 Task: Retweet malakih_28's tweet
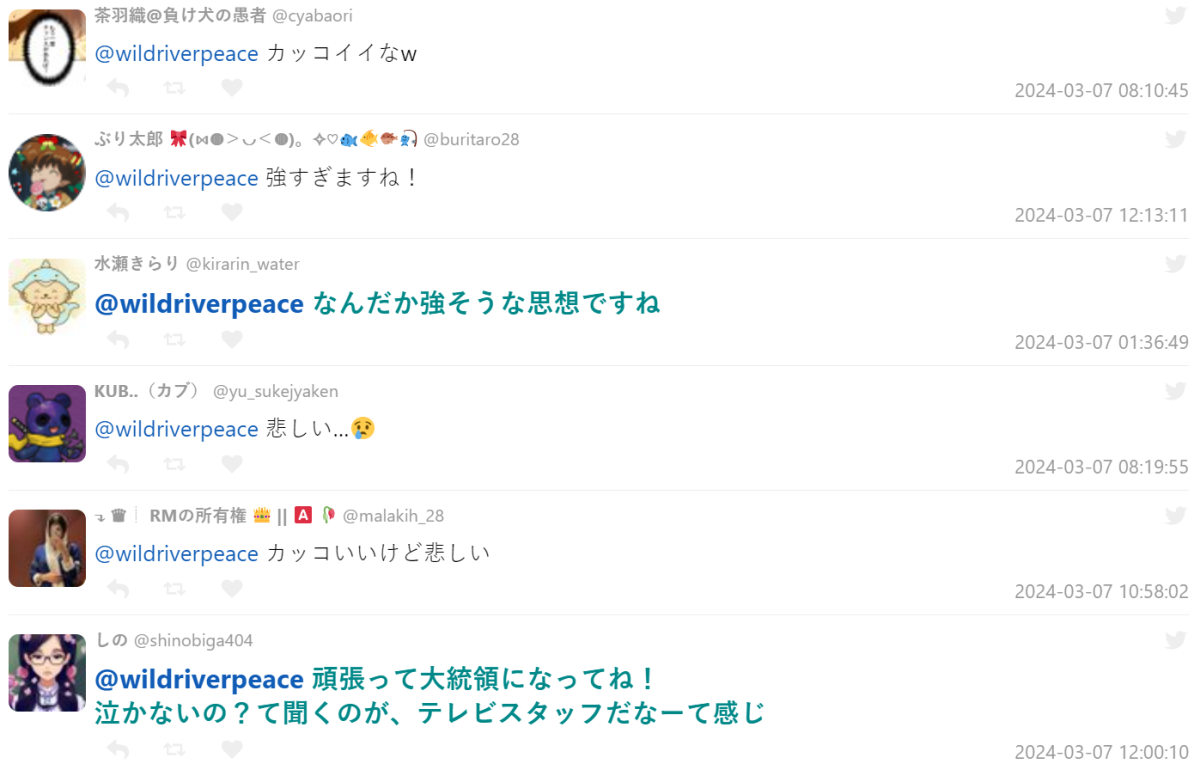(174, 589)
